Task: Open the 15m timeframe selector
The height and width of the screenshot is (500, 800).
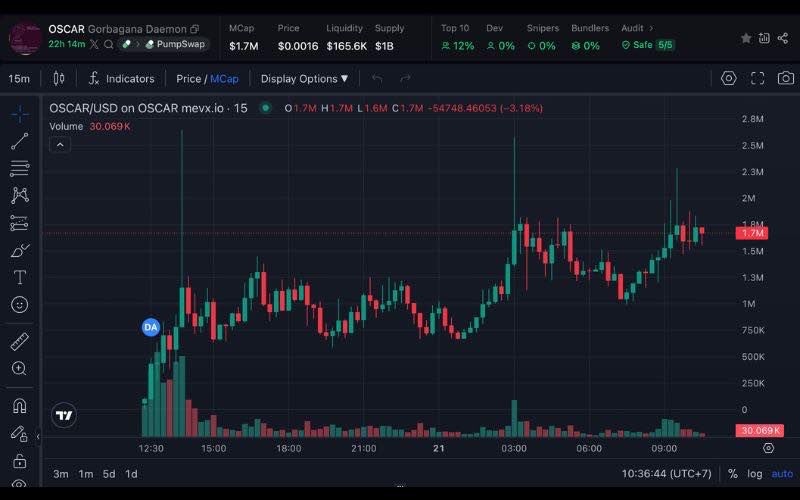Action: [19, 79]
